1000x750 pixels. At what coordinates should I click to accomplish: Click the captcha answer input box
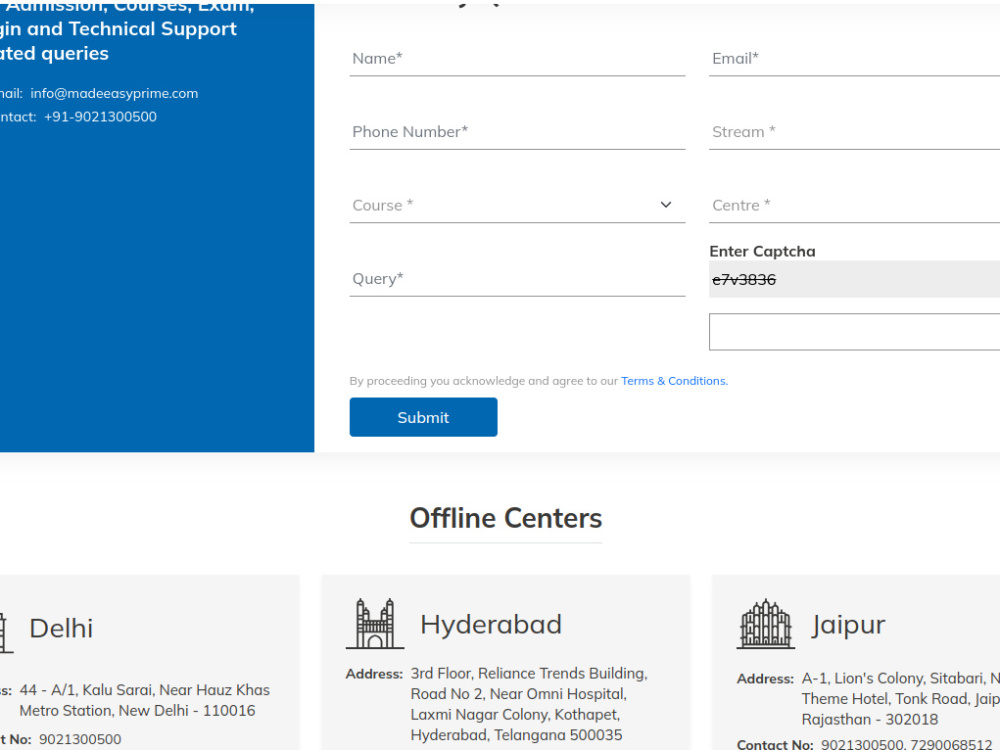pos(855,332)
